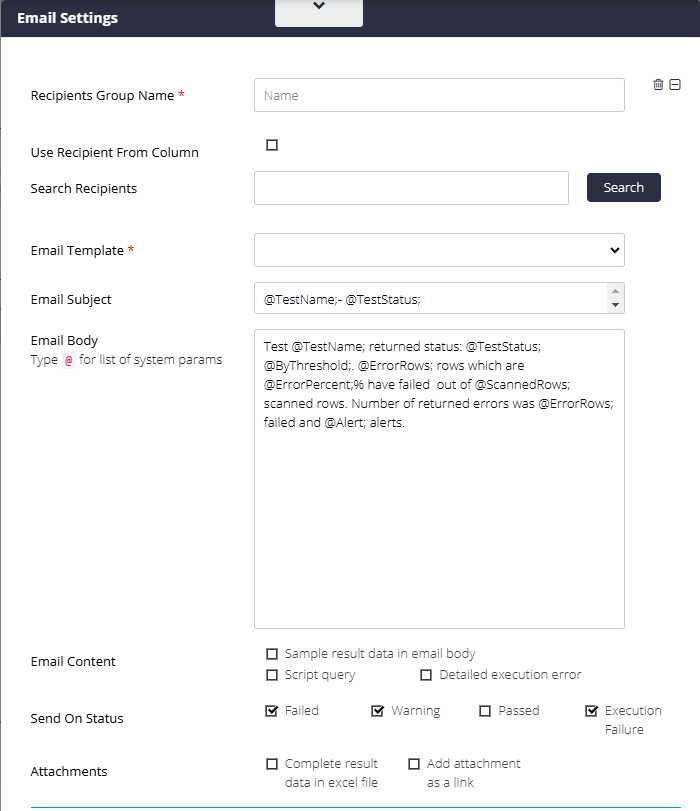700x811 pixels.
Task: Enable Detailed execution error option
Action: tap(426, 675)
